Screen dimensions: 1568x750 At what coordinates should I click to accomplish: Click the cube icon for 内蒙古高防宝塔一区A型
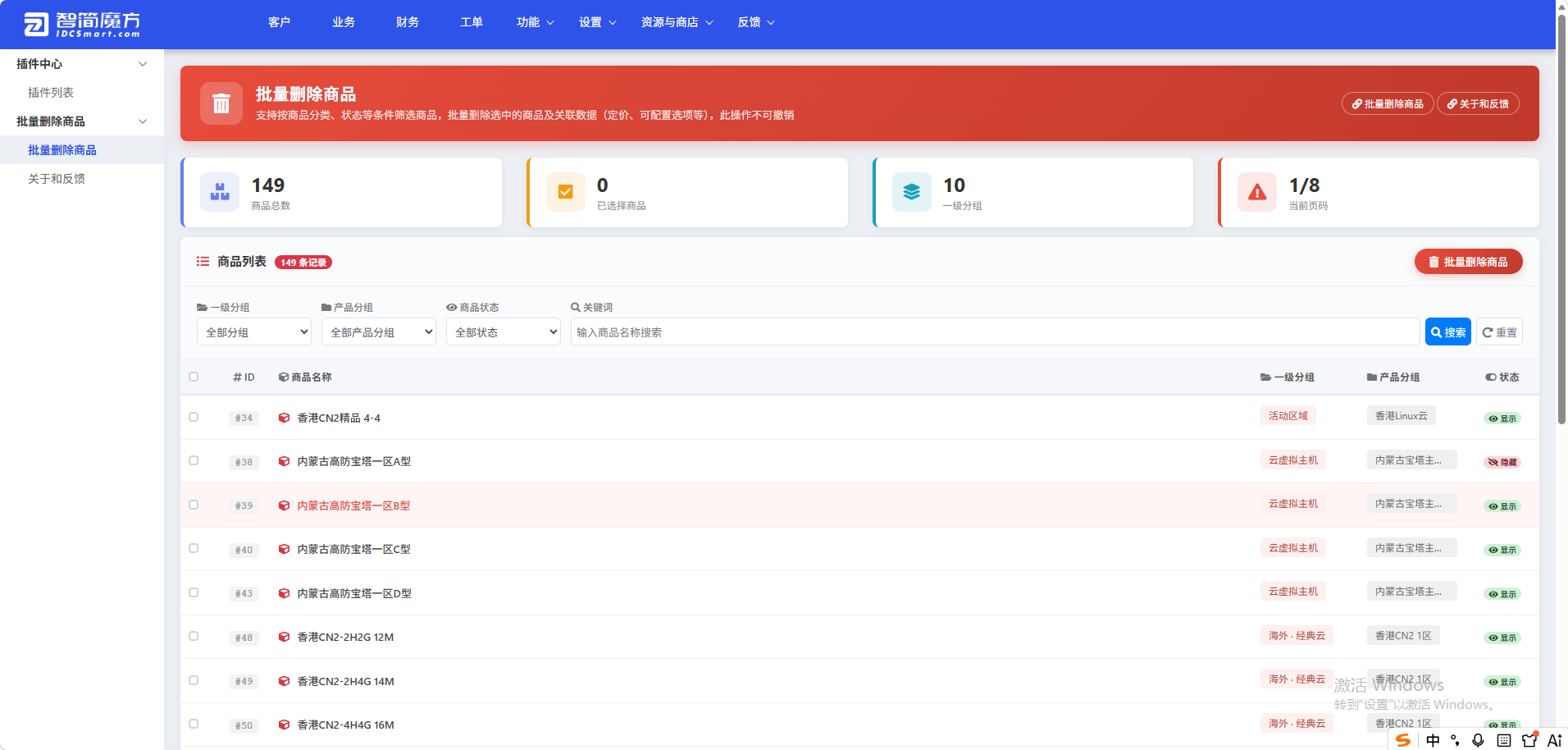(x=284, y=461)
